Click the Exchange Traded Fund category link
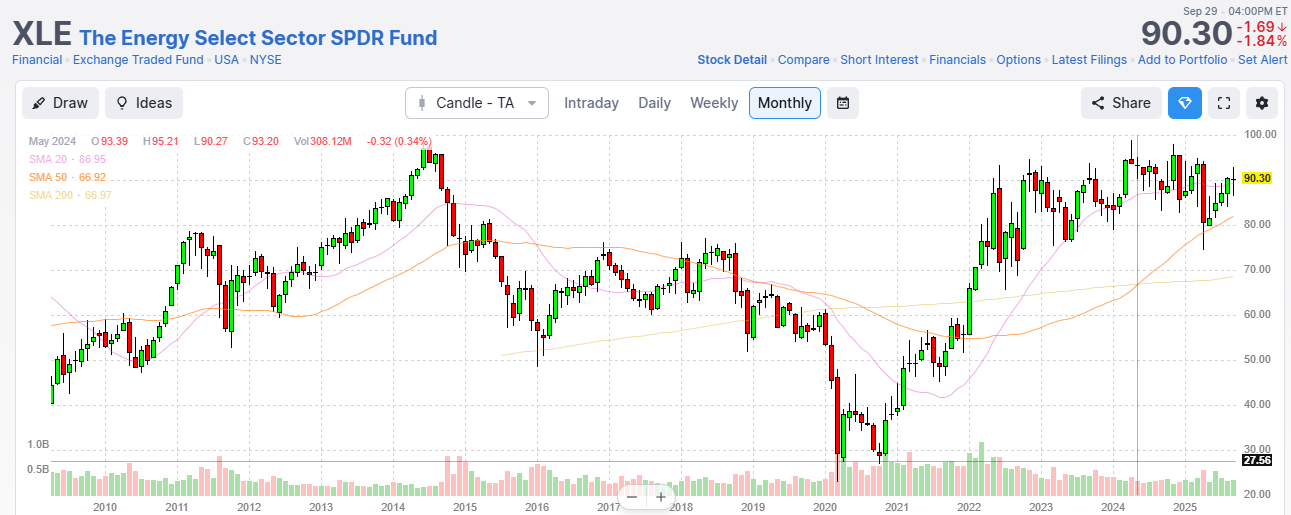The width and height of the screenshot is (1291, 515). click(139, 60)
